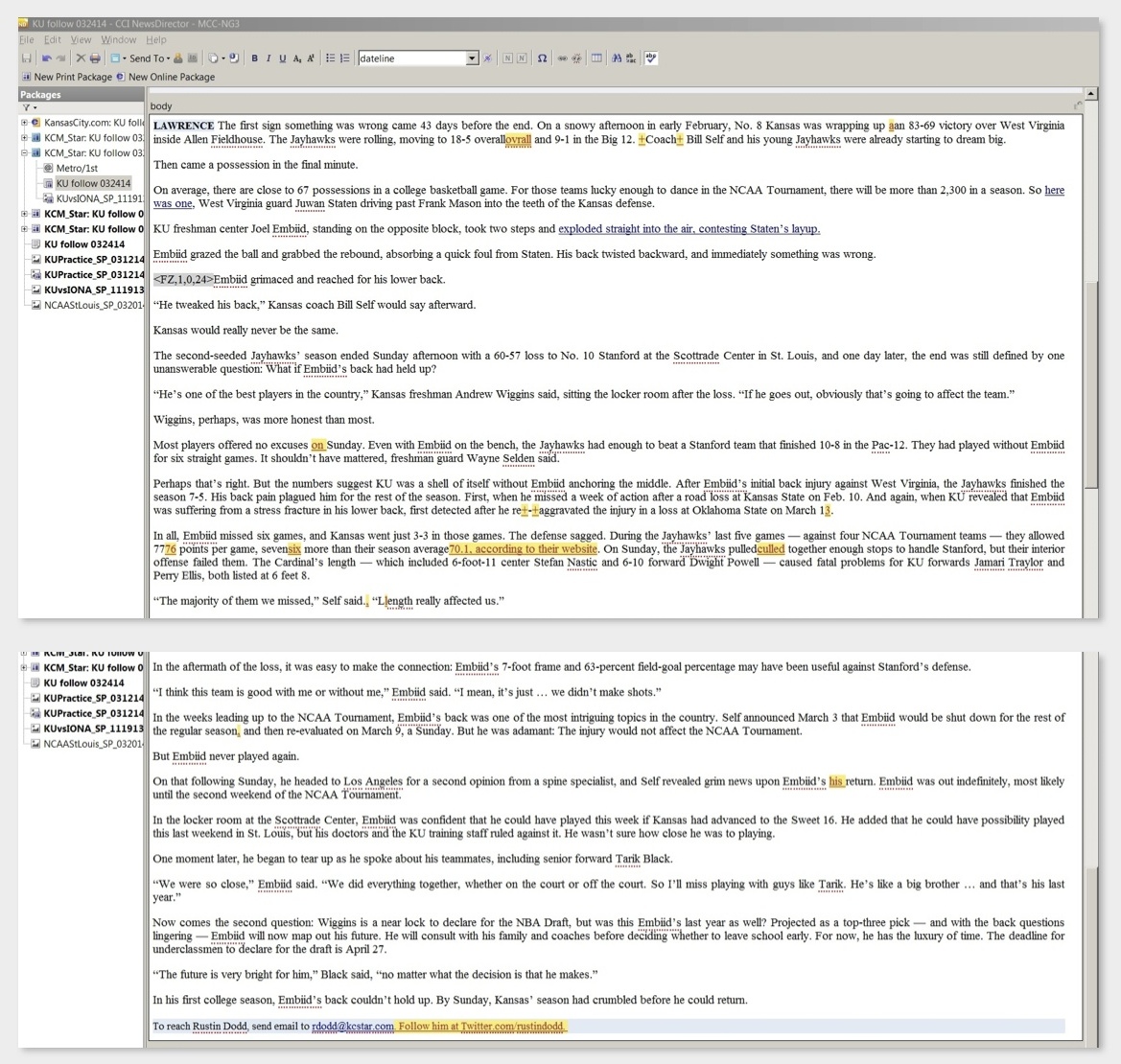Open Find with the binoculars icon
Screen dimensions: 1121x1064
[617, 58]
